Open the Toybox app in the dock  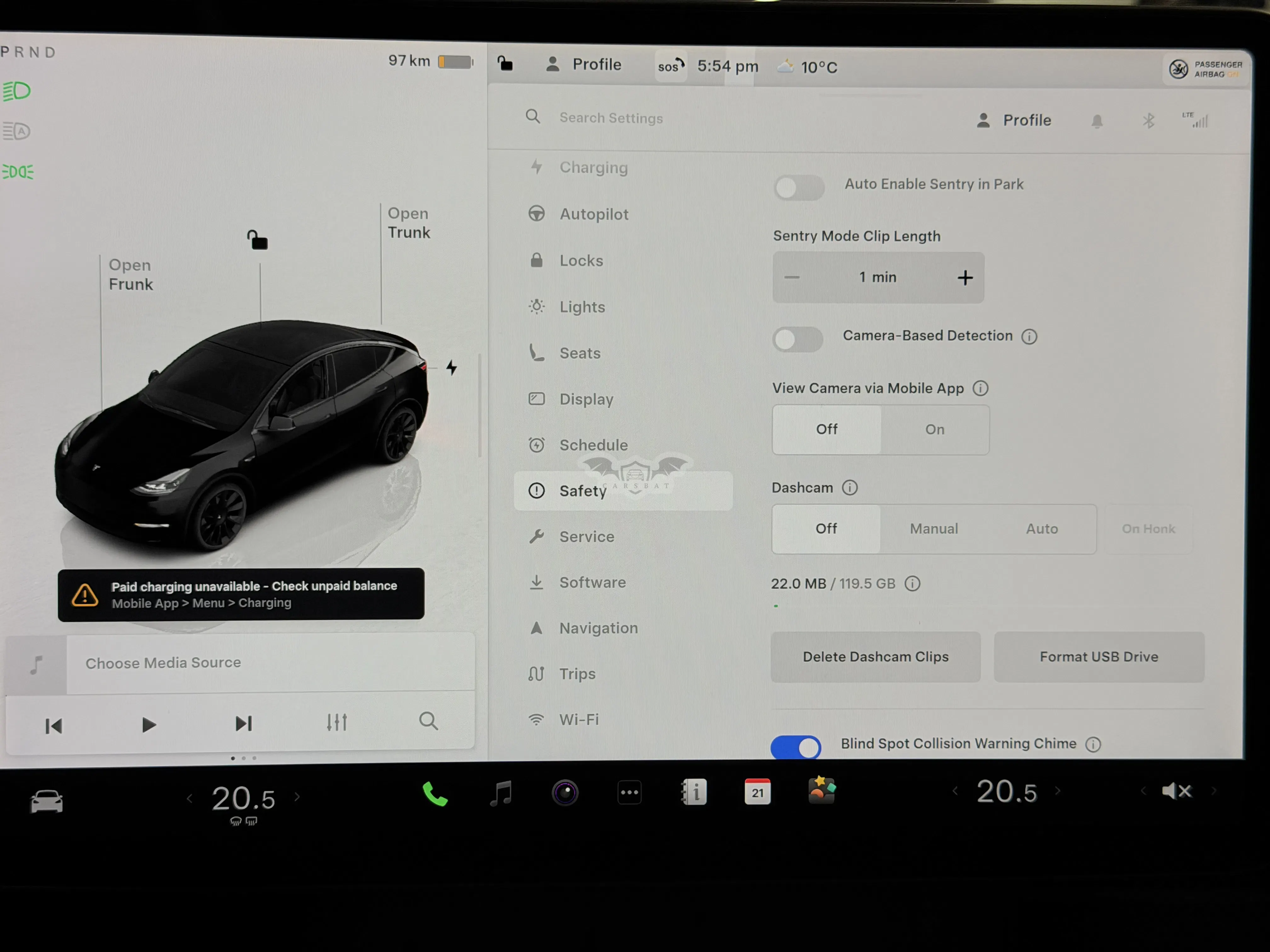click(x=821, y=790)
